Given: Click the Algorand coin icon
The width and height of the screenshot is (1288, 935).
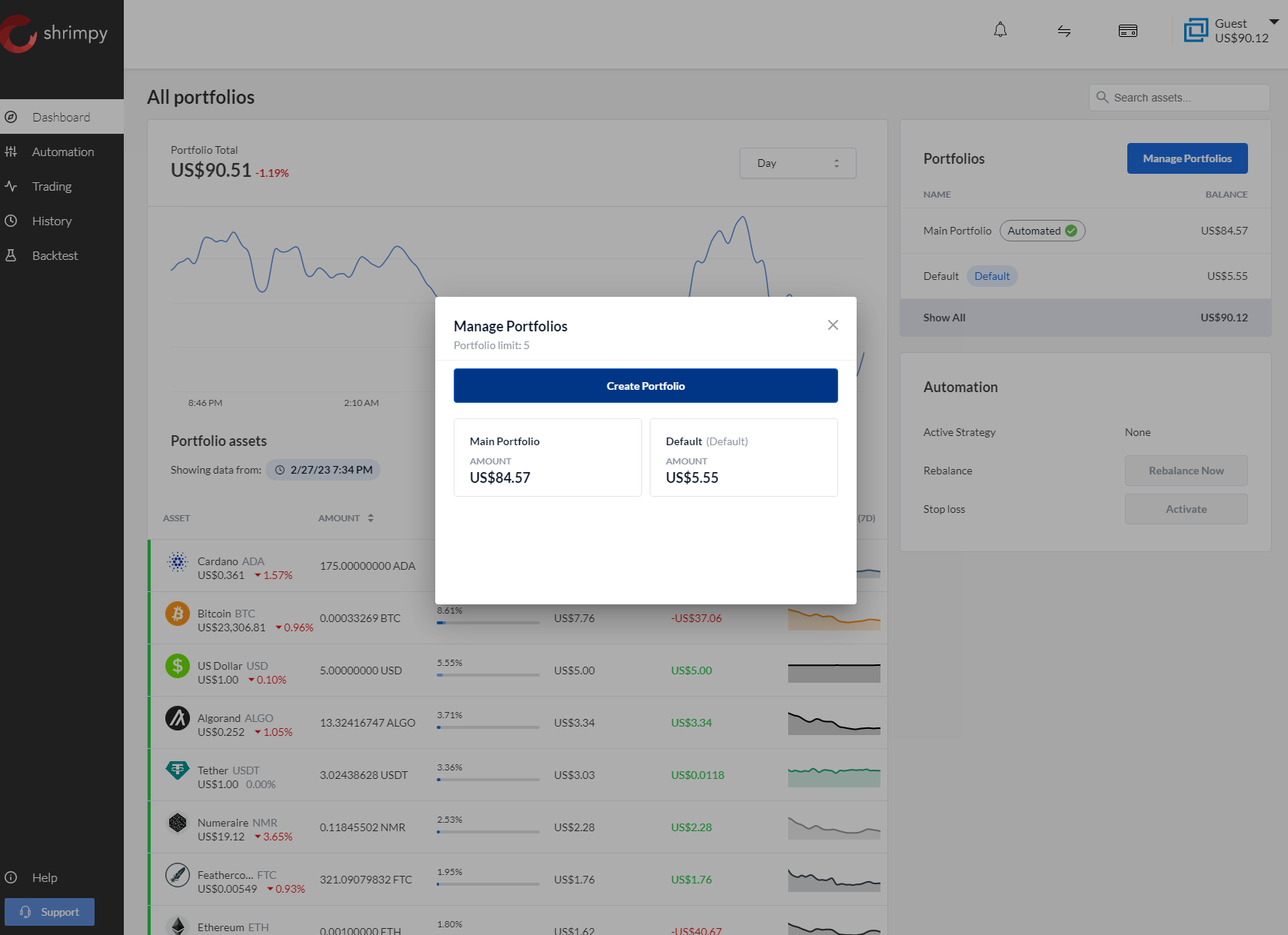Looking at the screenshot, I should [x=178, y=718].
